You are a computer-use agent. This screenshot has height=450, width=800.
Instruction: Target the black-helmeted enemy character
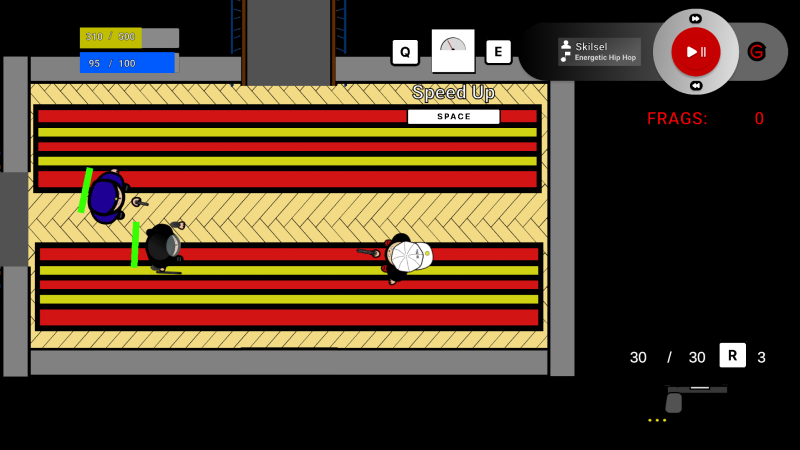tap(161, 245)
